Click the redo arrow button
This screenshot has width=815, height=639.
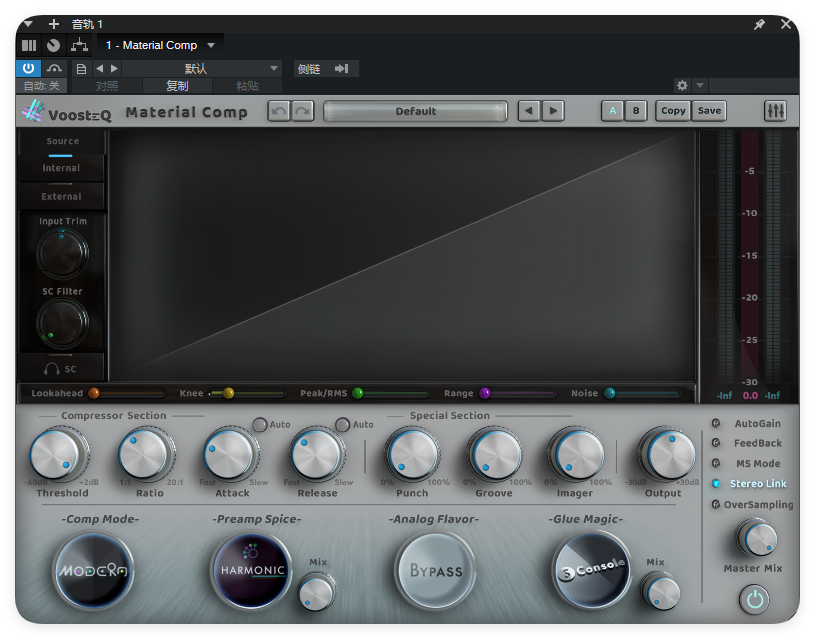tap(303, 111)
